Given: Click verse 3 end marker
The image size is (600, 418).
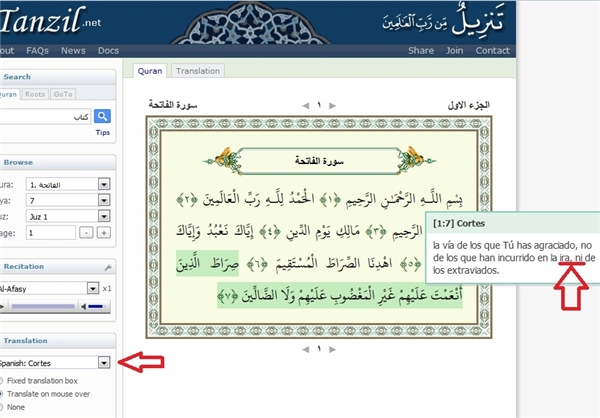Looking at the screenshot, I should pyautogui.click(x=376, y=231).
